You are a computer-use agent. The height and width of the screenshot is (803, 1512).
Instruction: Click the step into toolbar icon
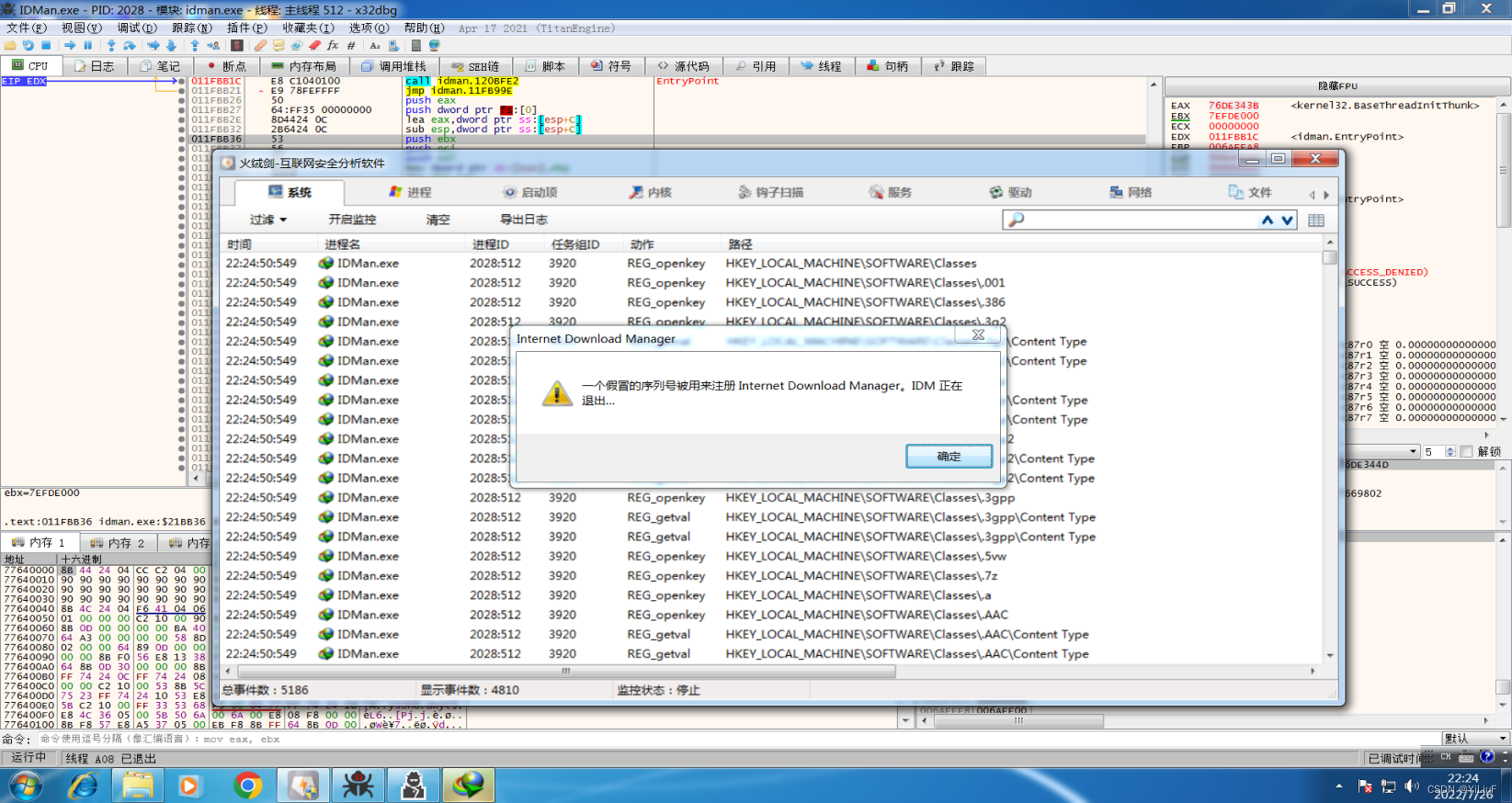(111, 45)
